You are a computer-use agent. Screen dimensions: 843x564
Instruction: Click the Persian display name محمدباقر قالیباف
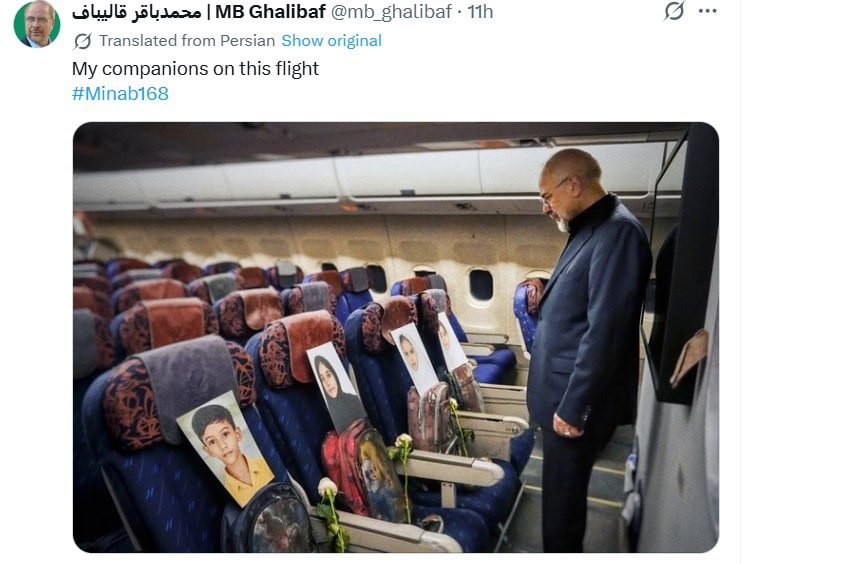click(x=137, y=11)
